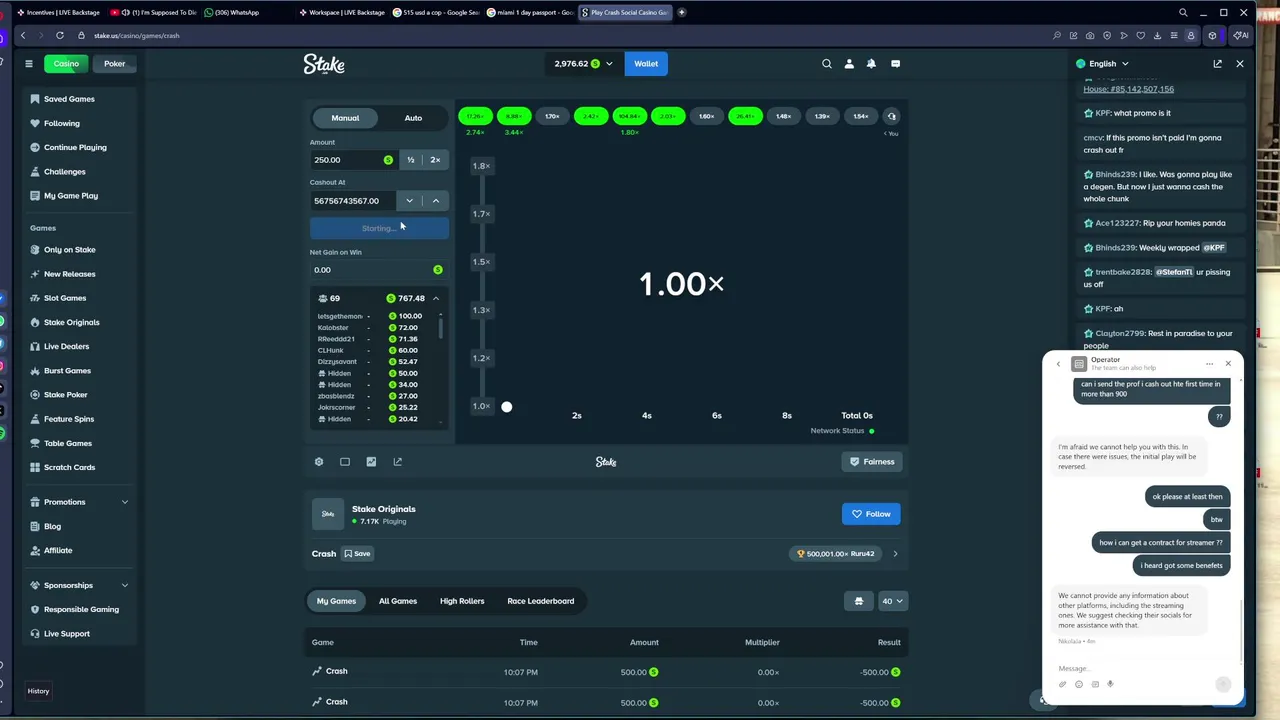Open the My Games tab
The width and height of the screenshot is (1280, 720).
pos(336,601)
